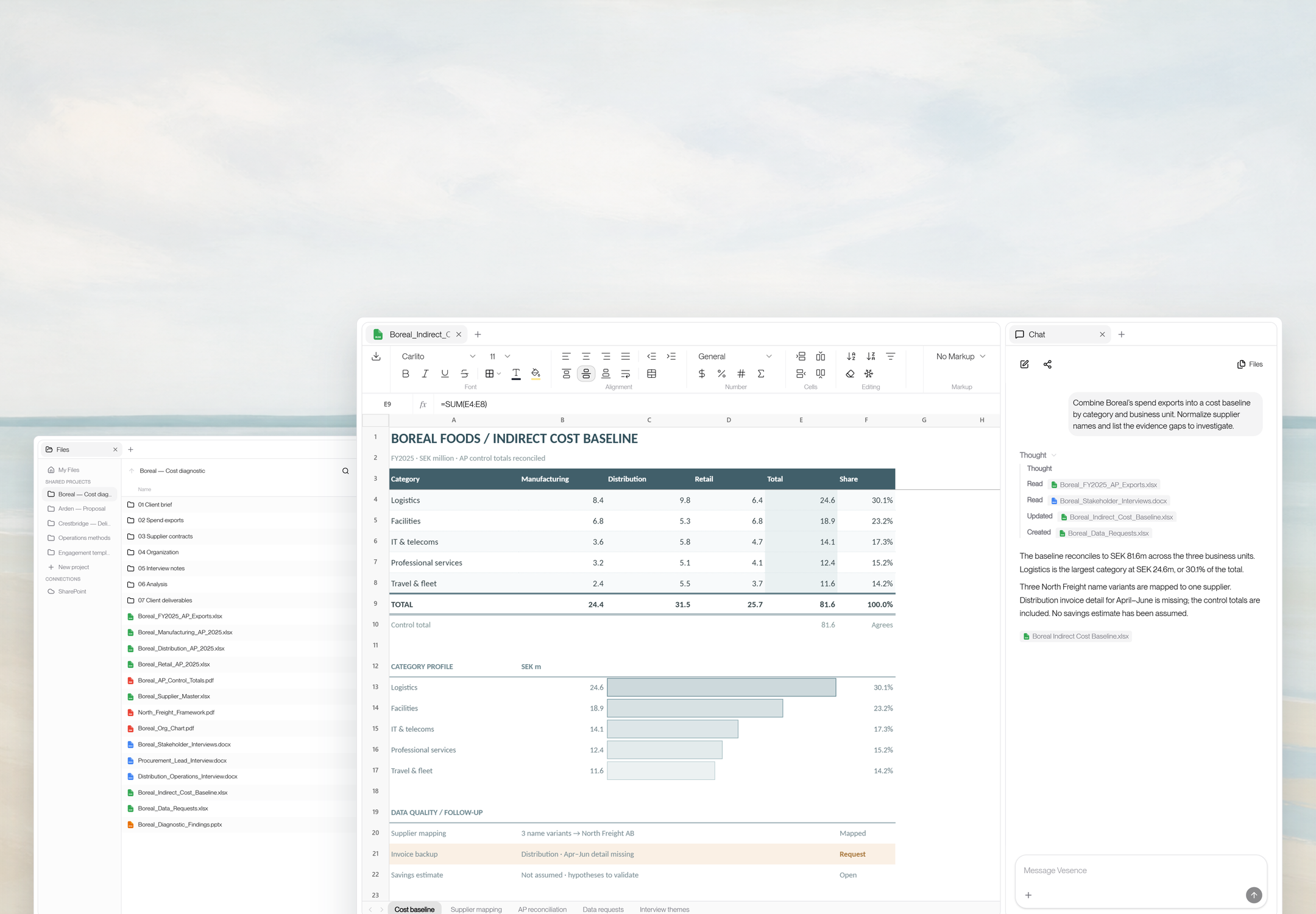This screenshot has width=1316, height=914.
Task: Sort descending Z to A
Action: click(871, 356)
